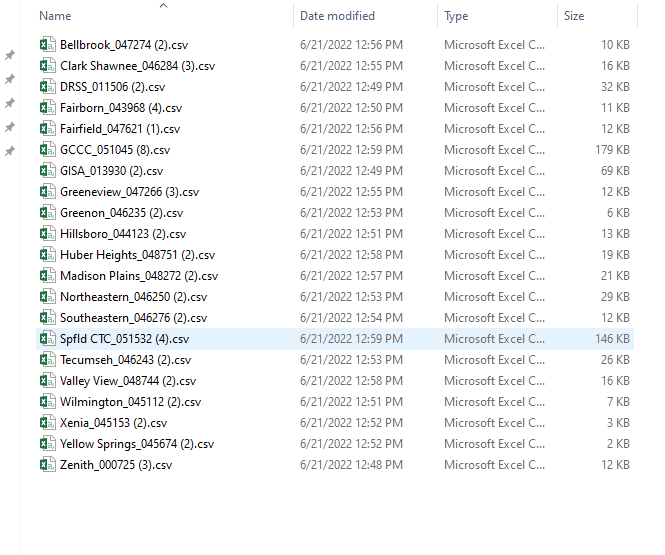Click the Excel icon beside Southeastern_046276 (2).csv
665x555 pixels.
pos(48,318)
